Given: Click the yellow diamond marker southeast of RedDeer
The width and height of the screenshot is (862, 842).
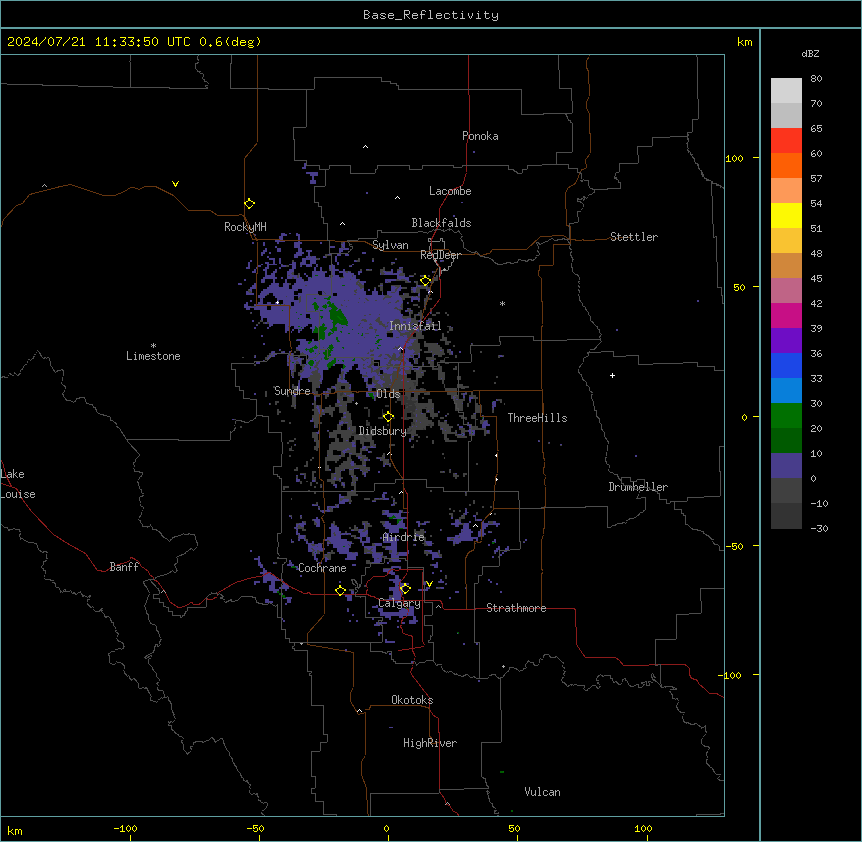Looking at the screenshot, I should click(426, 281).
